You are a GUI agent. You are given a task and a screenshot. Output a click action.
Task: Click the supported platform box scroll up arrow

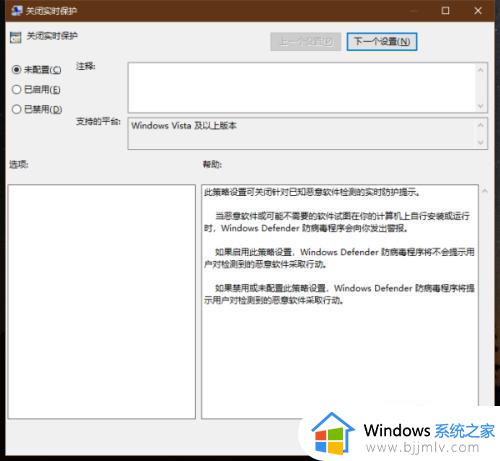coord(481,125)
